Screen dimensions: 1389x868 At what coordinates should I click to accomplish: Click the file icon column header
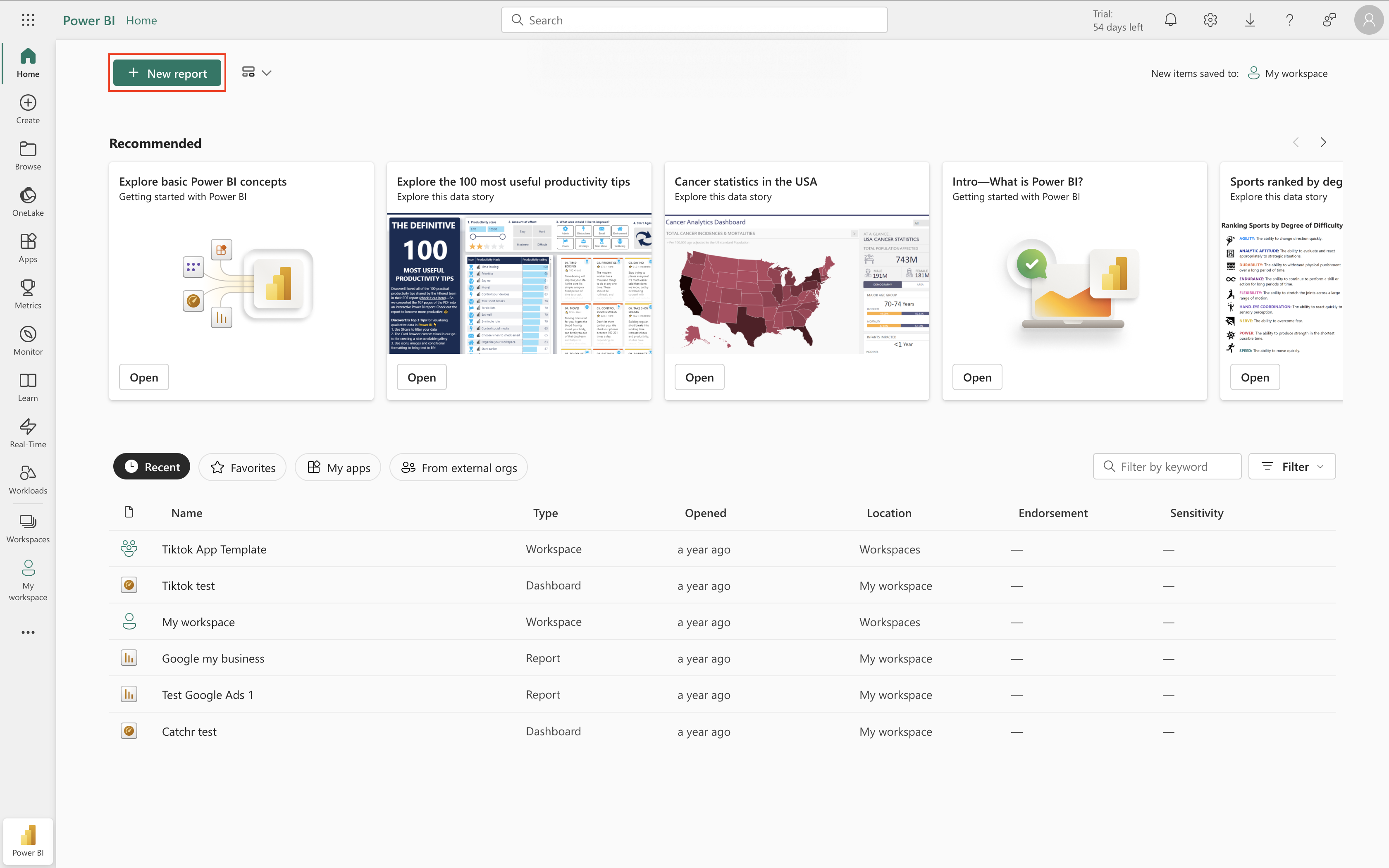click(129, 512)
